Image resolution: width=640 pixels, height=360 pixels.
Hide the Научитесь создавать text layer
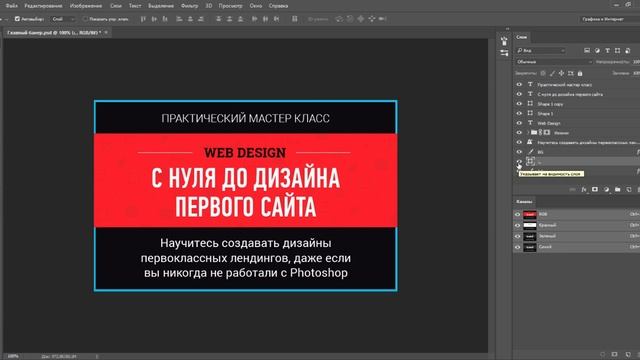519,142
